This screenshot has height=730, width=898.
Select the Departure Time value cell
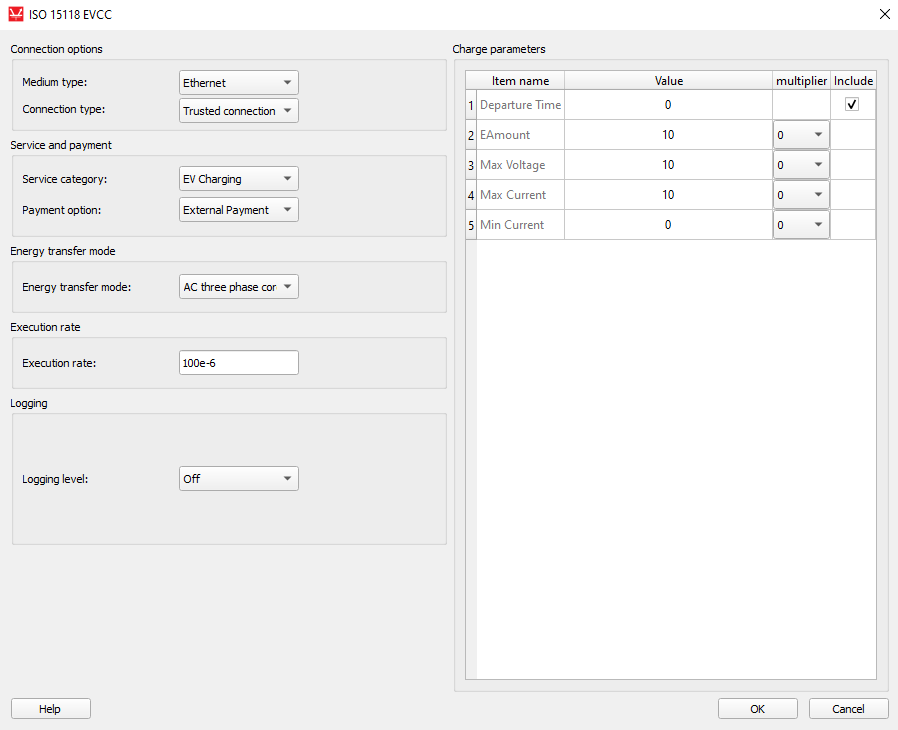coord(668,105)
